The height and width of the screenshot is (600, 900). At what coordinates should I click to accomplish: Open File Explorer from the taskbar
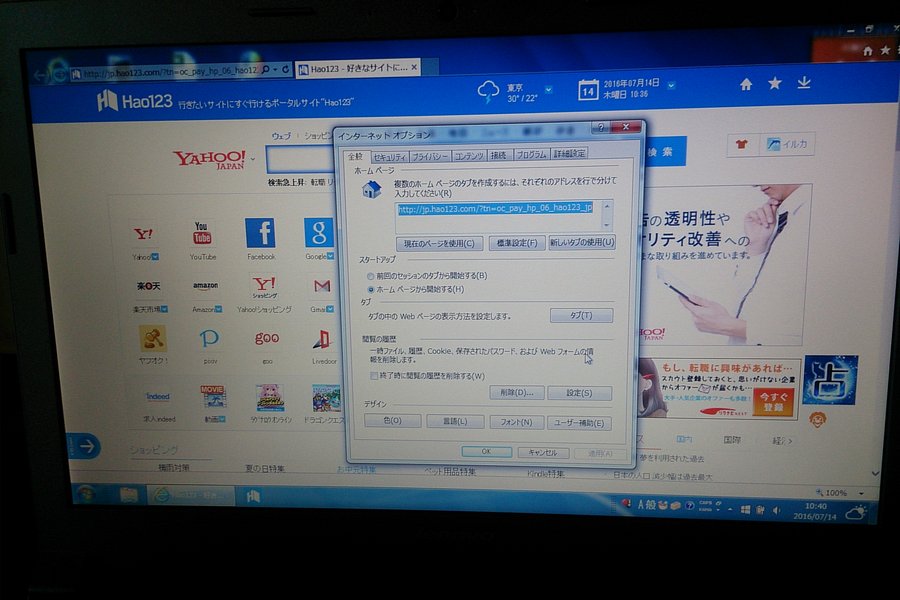coord(129,494)
